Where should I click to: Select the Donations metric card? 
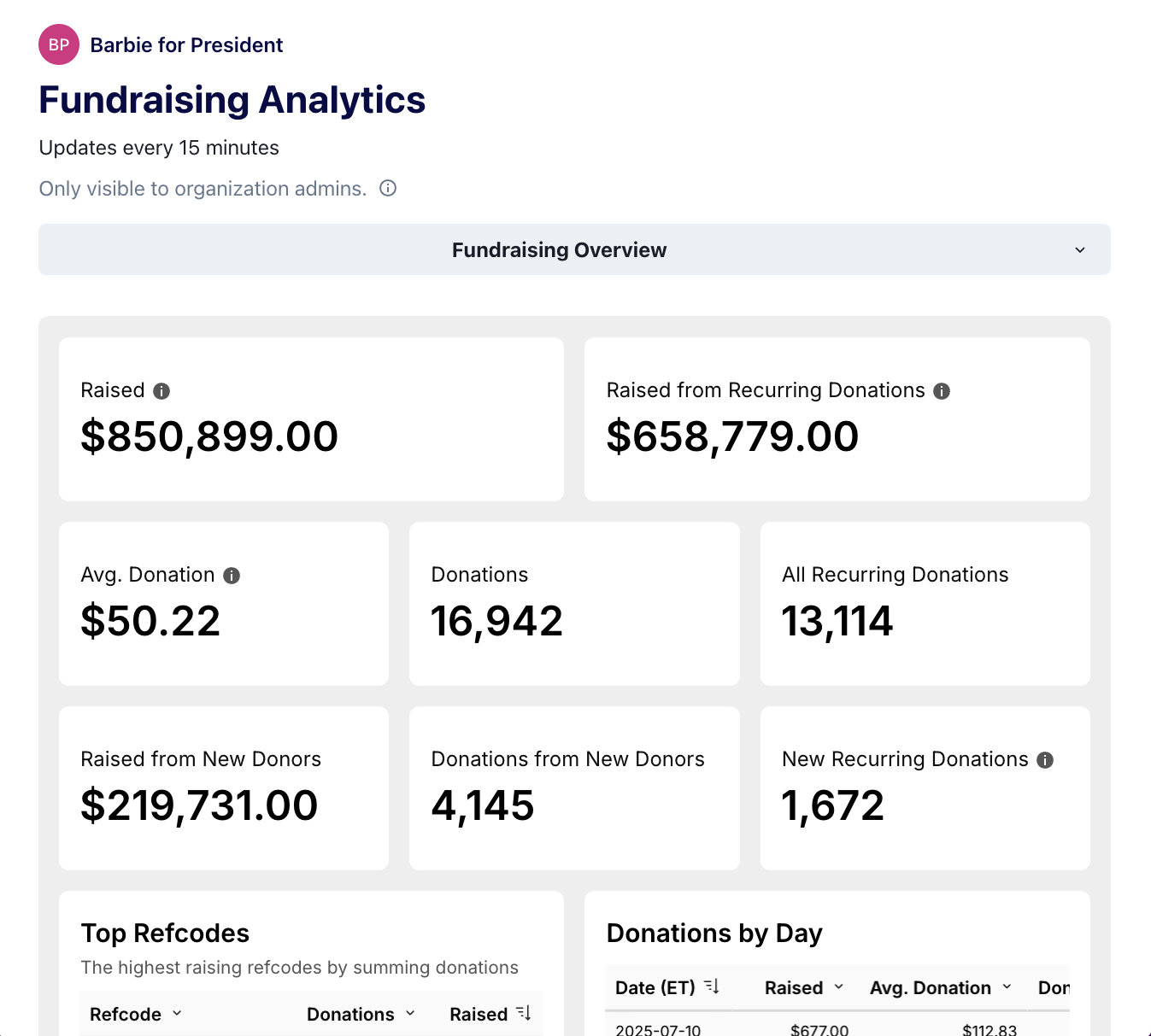click(573, 604)
